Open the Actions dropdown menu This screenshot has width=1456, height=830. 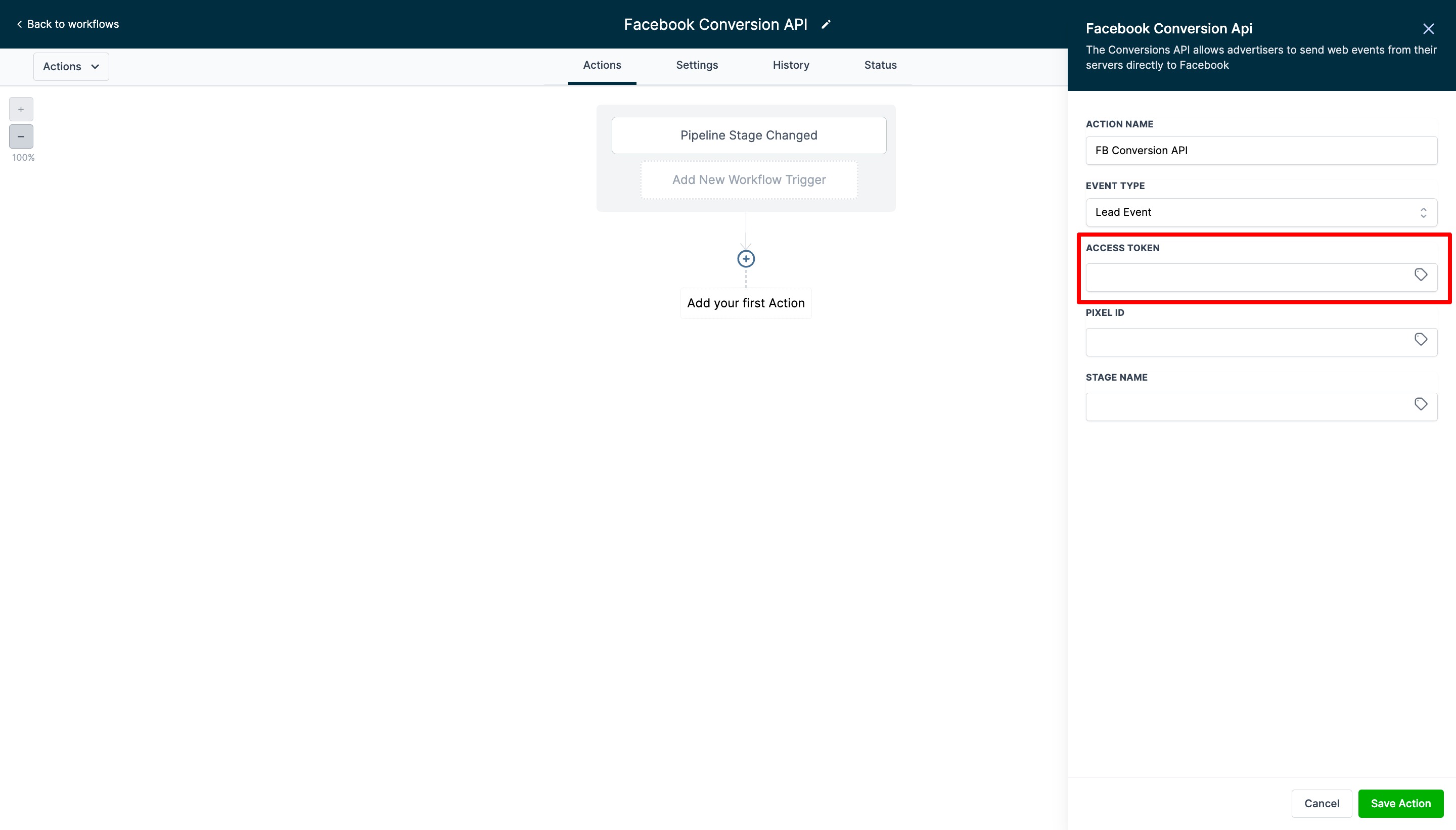click(x=71, y=67)
